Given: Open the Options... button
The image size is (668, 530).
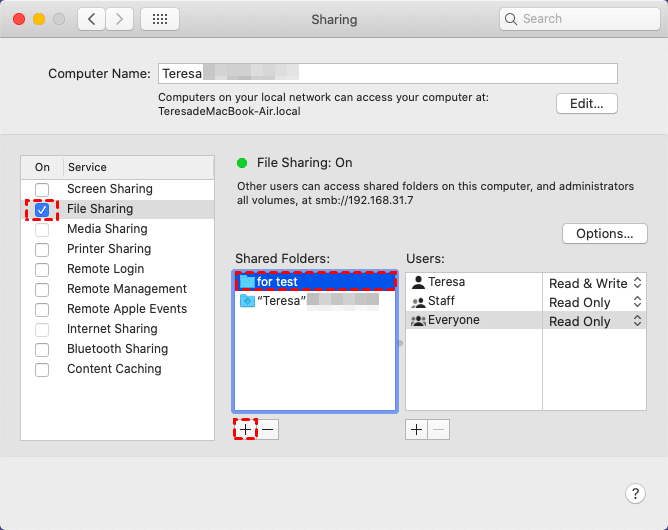Looking at the screenshot, I should point(605,234).
